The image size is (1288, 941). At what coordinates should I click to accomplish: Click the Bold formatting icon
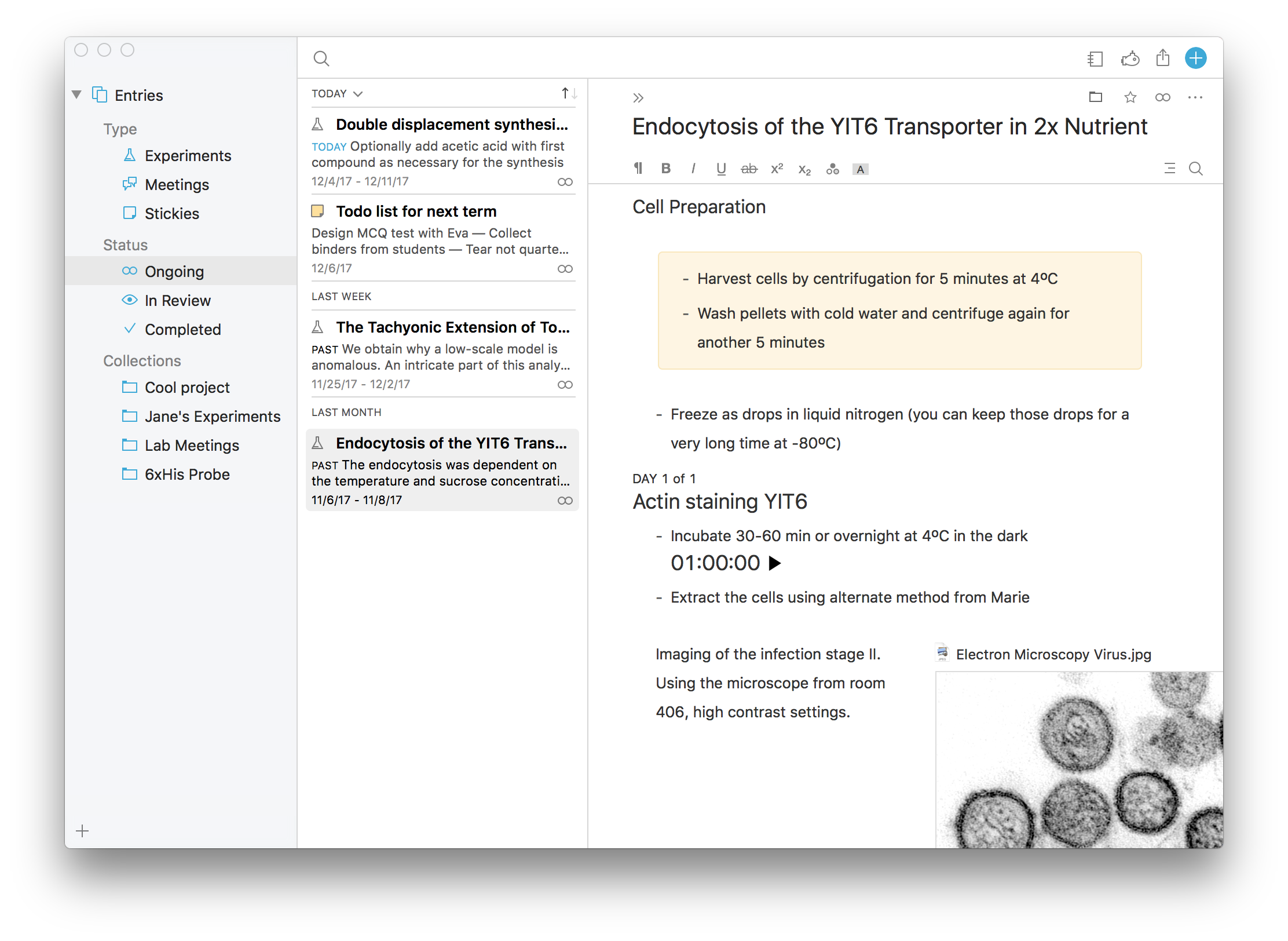pyautogui.click(x=667, y=168)
